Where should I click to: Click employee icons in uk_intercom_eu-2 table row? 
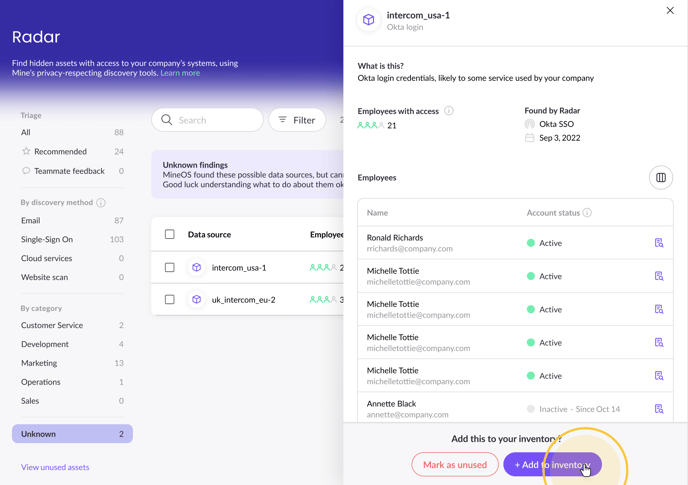323,299
